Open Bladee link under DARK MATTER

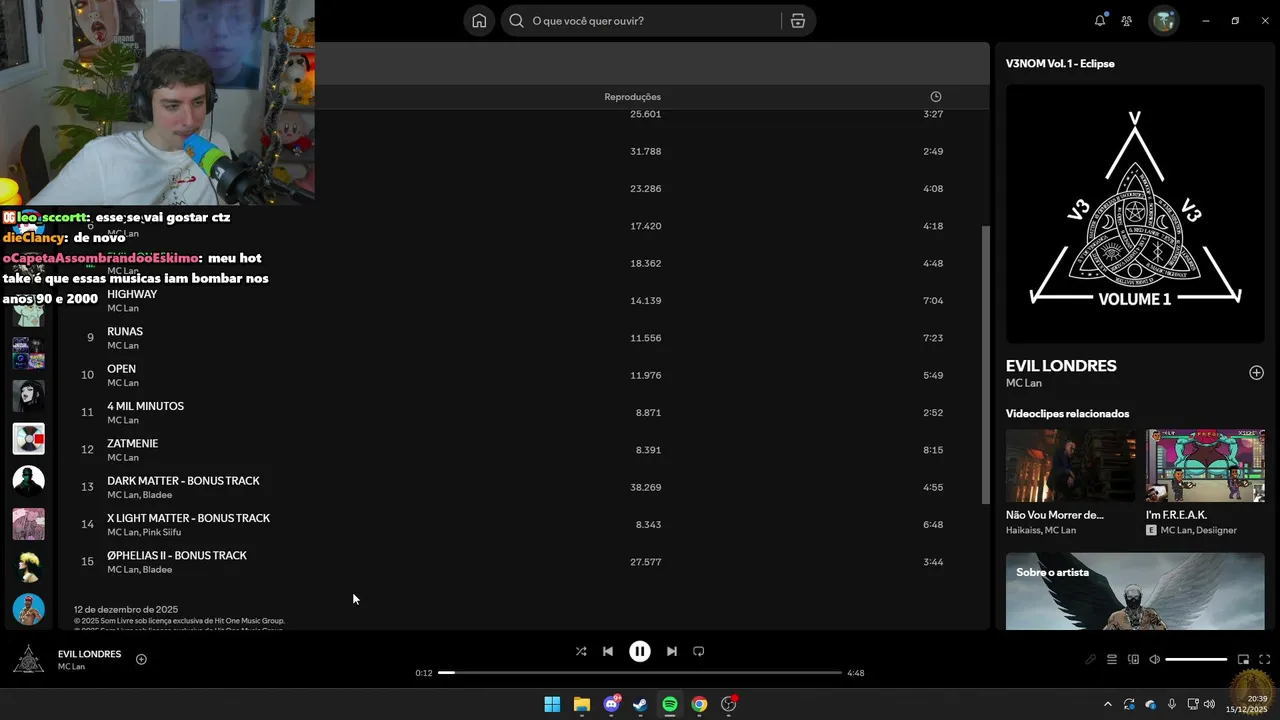(x=157, y=495)
